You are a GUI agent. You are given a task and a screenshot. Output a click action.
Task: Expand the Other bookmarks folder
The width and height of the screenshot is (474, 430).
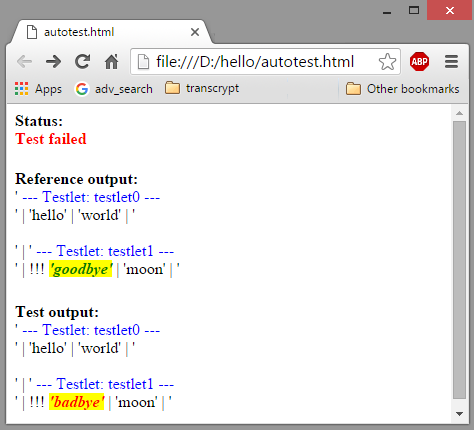click(402, 89)
